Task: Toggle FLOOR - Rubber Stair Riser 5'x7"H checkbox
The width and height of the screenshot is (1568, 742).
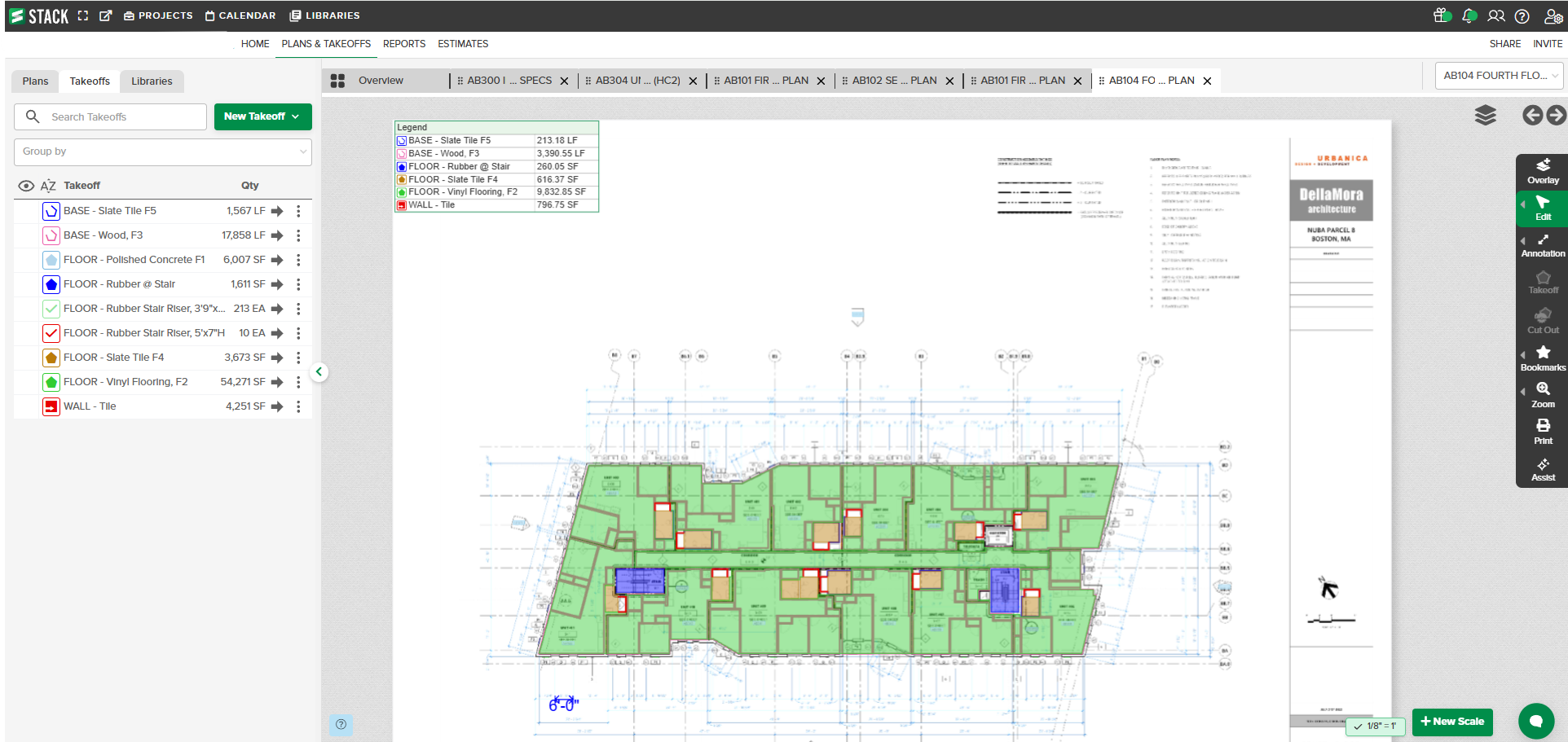Action: tap(51, 333)
